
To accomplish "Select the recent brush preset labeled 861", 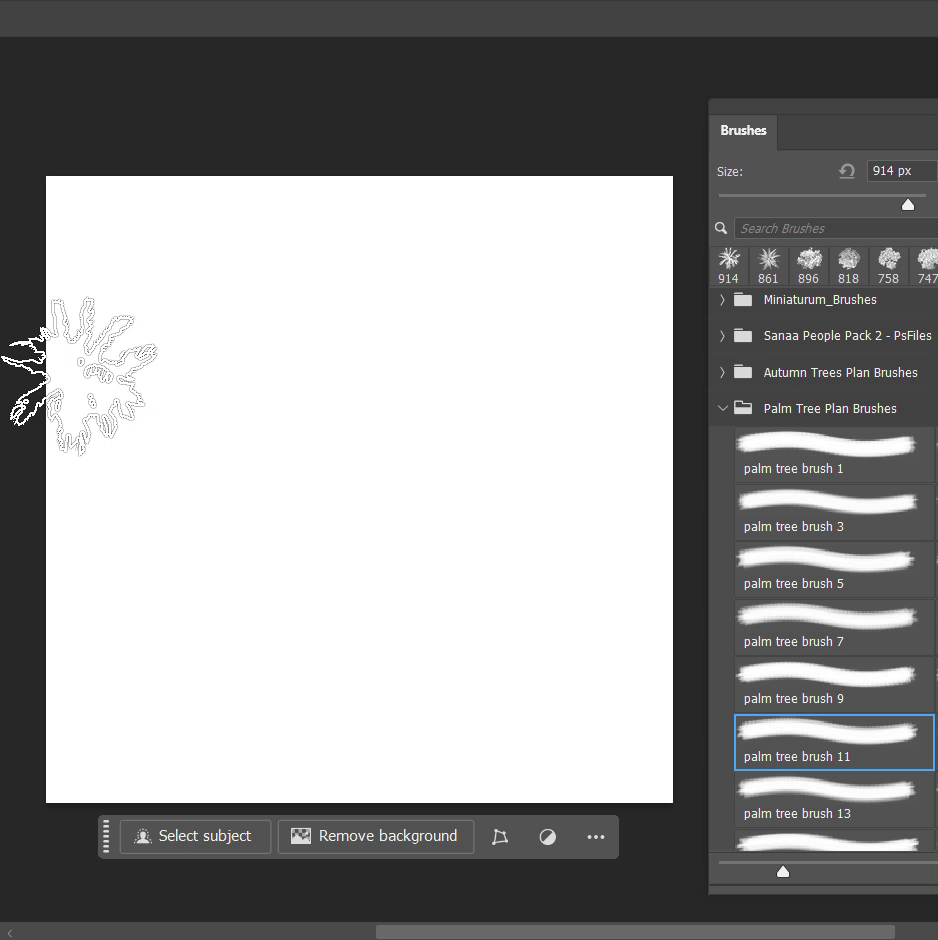I will [768, 266].
